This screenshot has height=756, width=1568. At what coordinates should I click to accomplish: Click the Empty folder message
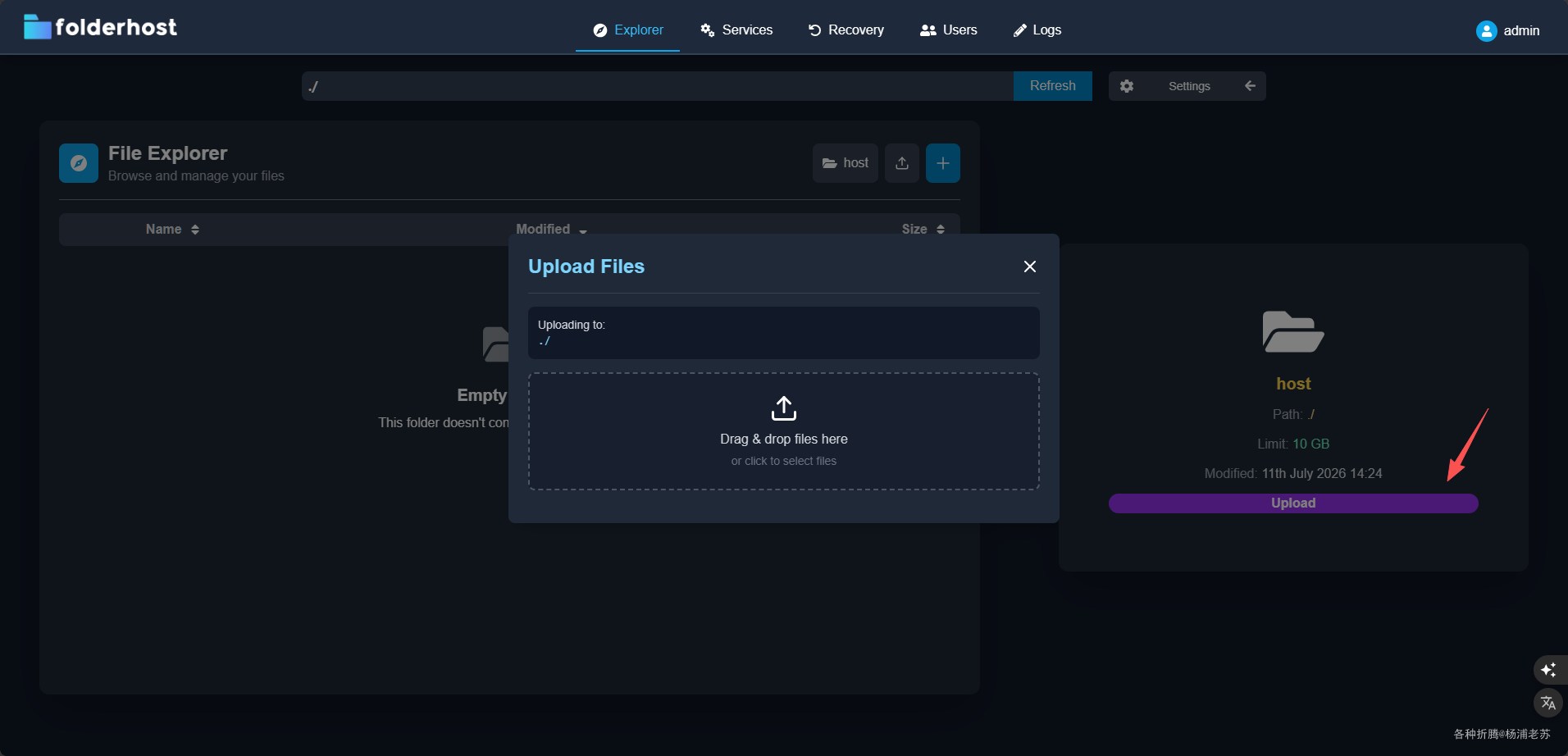pos(482,395)
